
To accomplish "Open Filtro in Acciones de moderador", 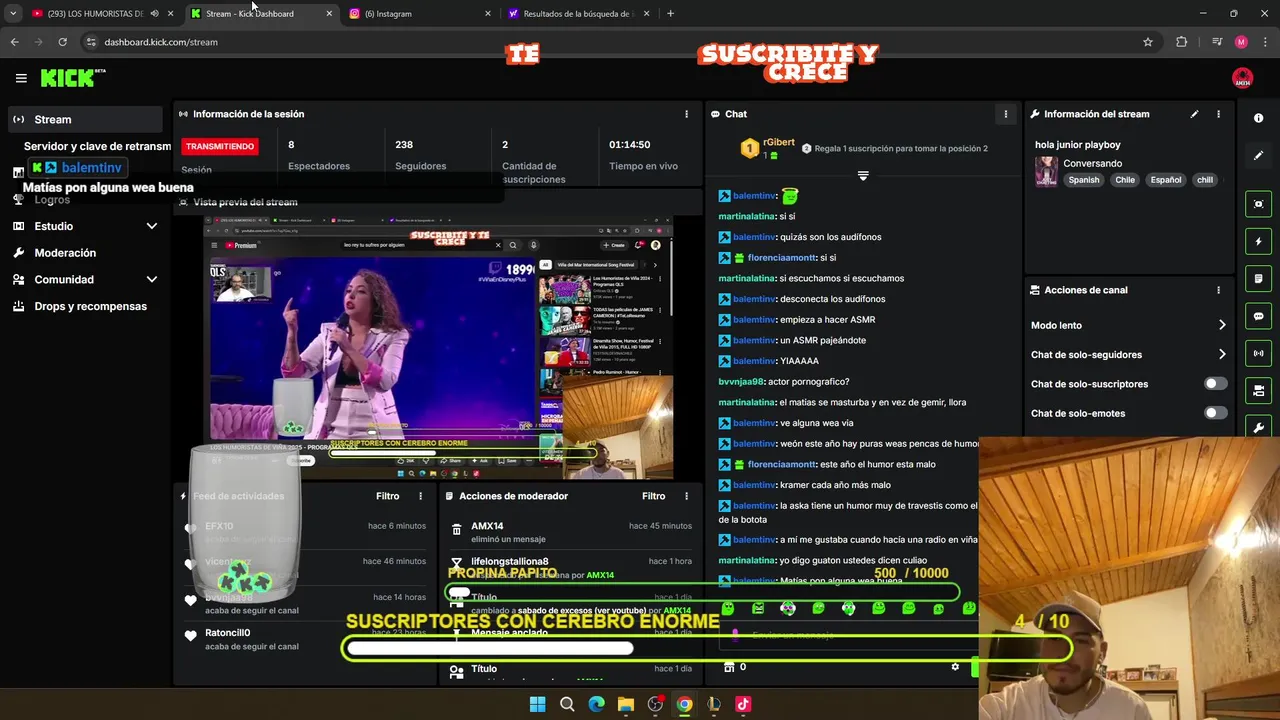I will [653, 496].
